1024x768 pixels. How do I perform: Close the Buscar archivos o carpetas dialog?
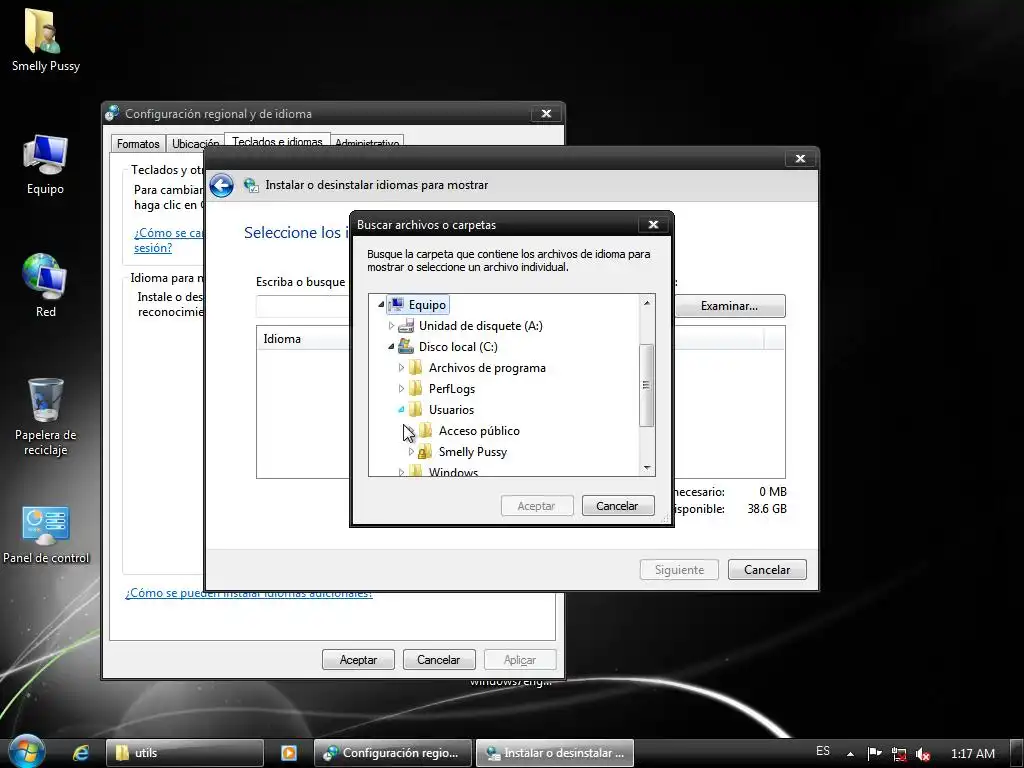(x=653, y=225)
